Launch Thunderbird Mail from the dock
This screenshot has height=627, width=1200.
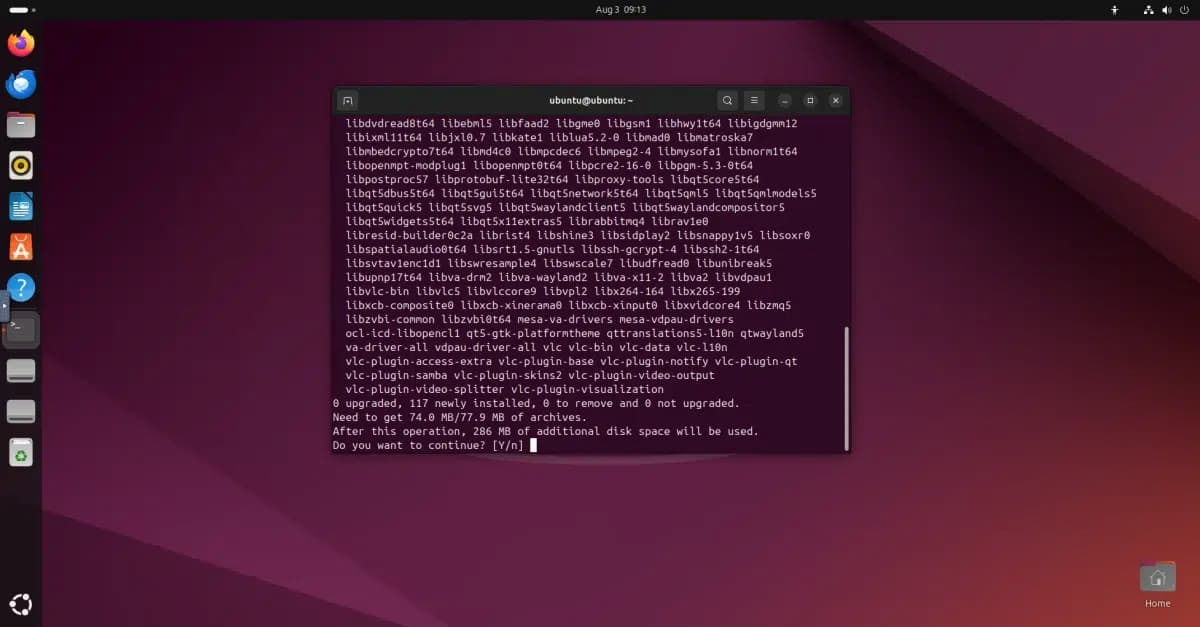tap(21, 84)
